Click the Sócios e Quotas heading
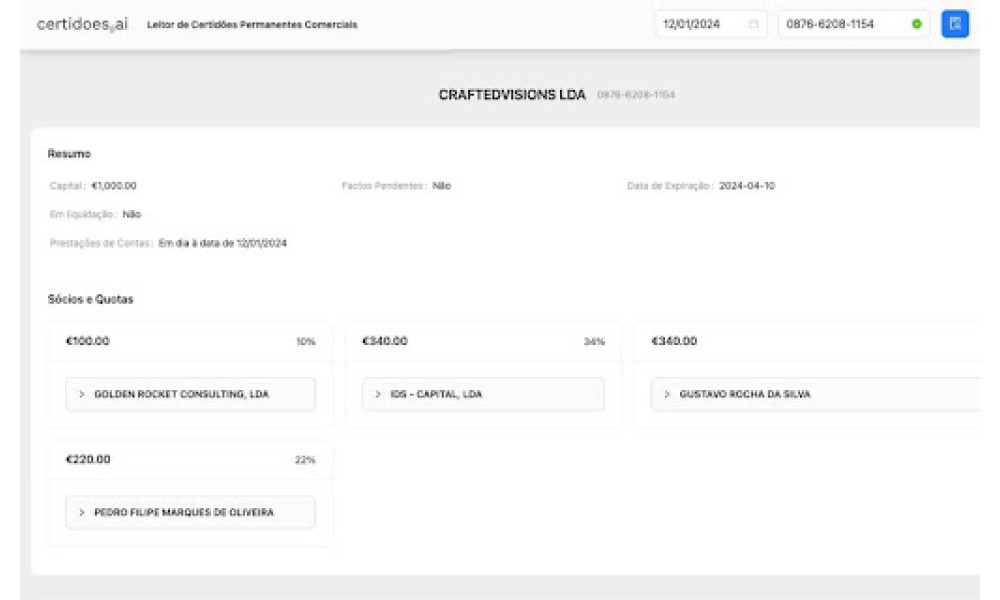Image resolution: width=1000 pixels, height=600 pixels. tap(91, 299)
